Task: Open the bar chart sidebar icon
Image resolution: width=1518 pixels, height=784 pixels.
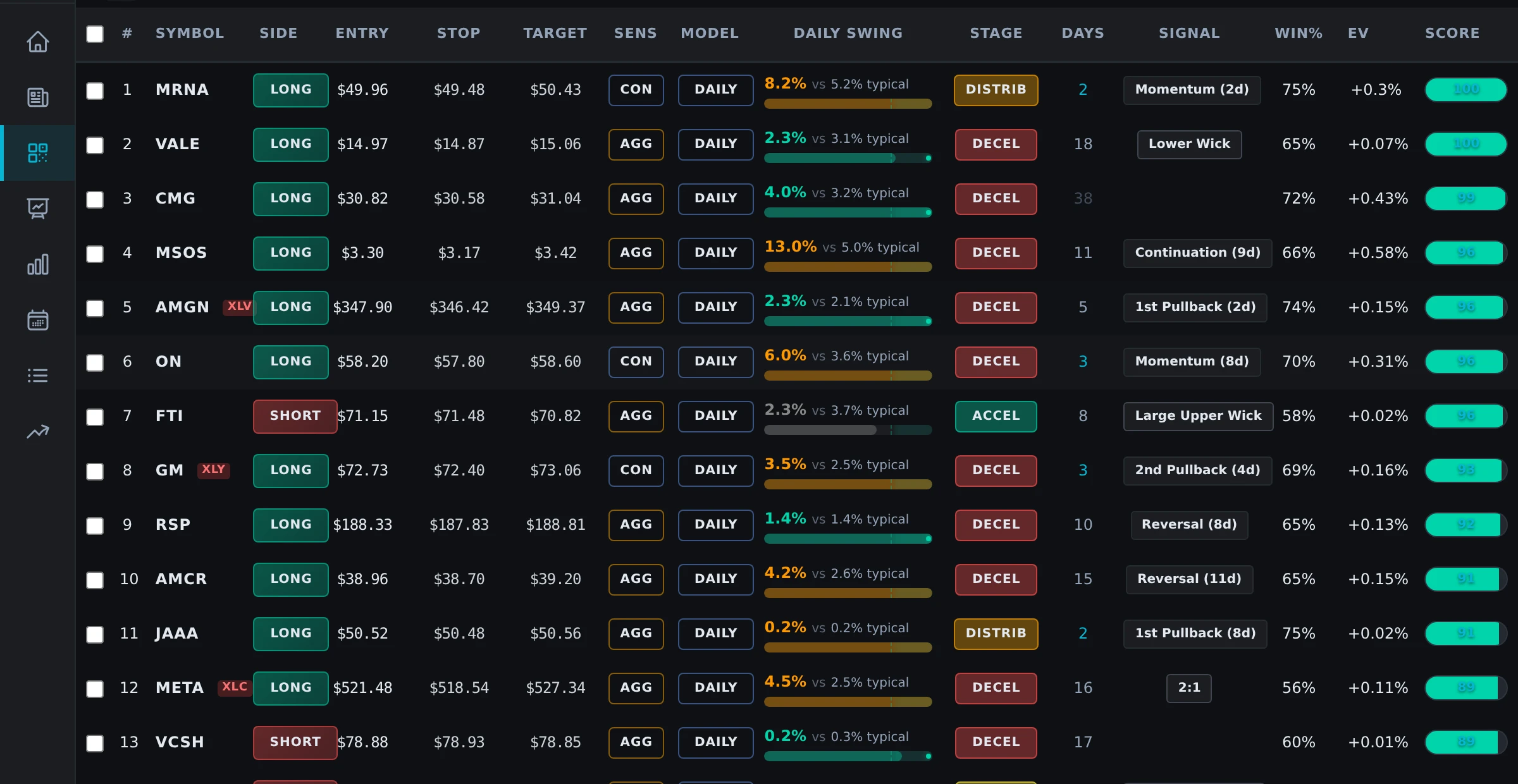Action: coord(38,264)
